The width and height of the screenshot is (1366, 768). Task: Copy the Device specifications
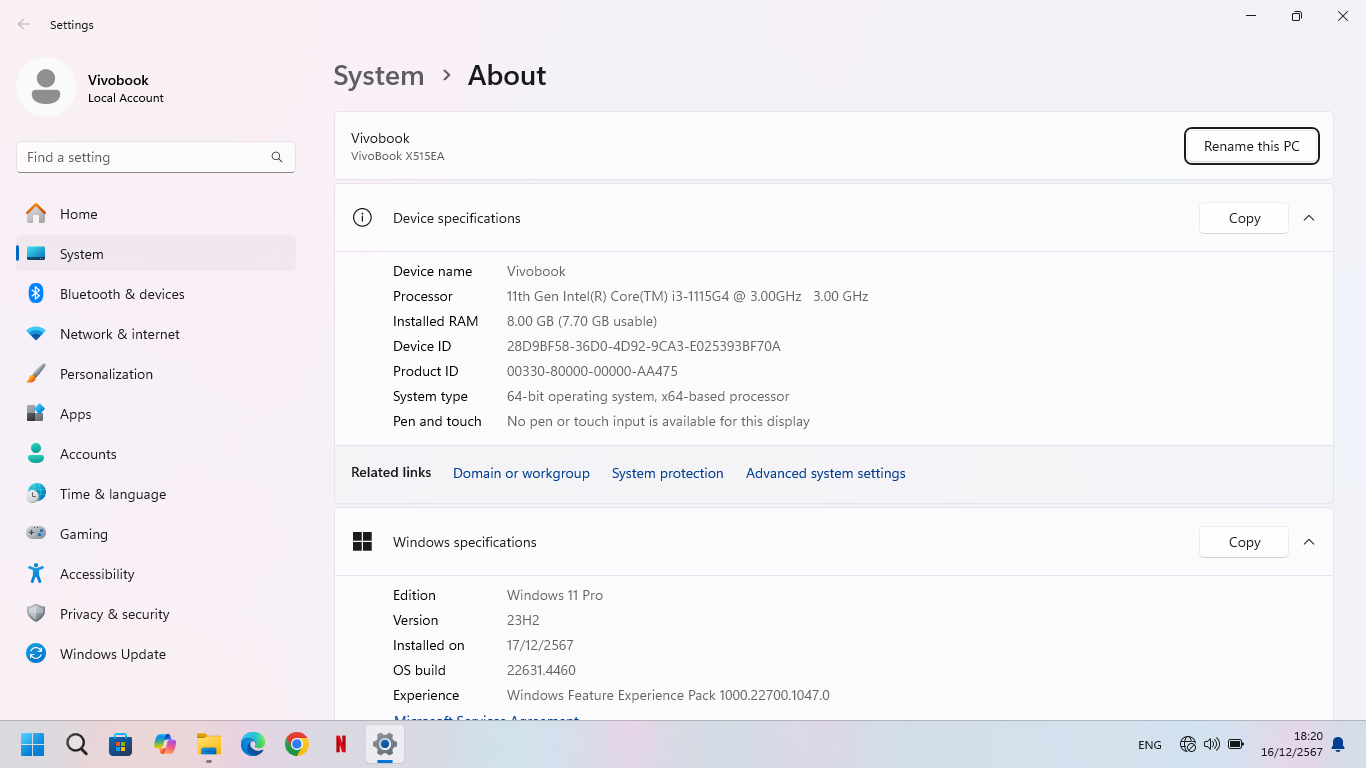coord(1244,218)
